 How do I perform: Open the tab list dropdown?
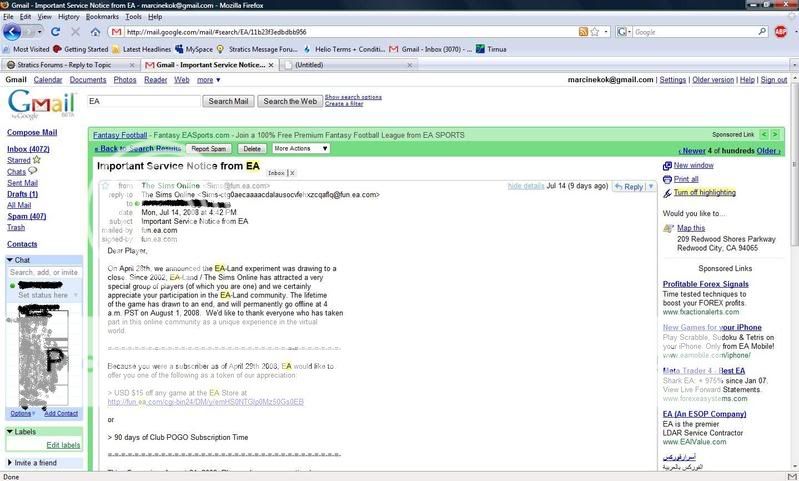(x=794, y=65)
